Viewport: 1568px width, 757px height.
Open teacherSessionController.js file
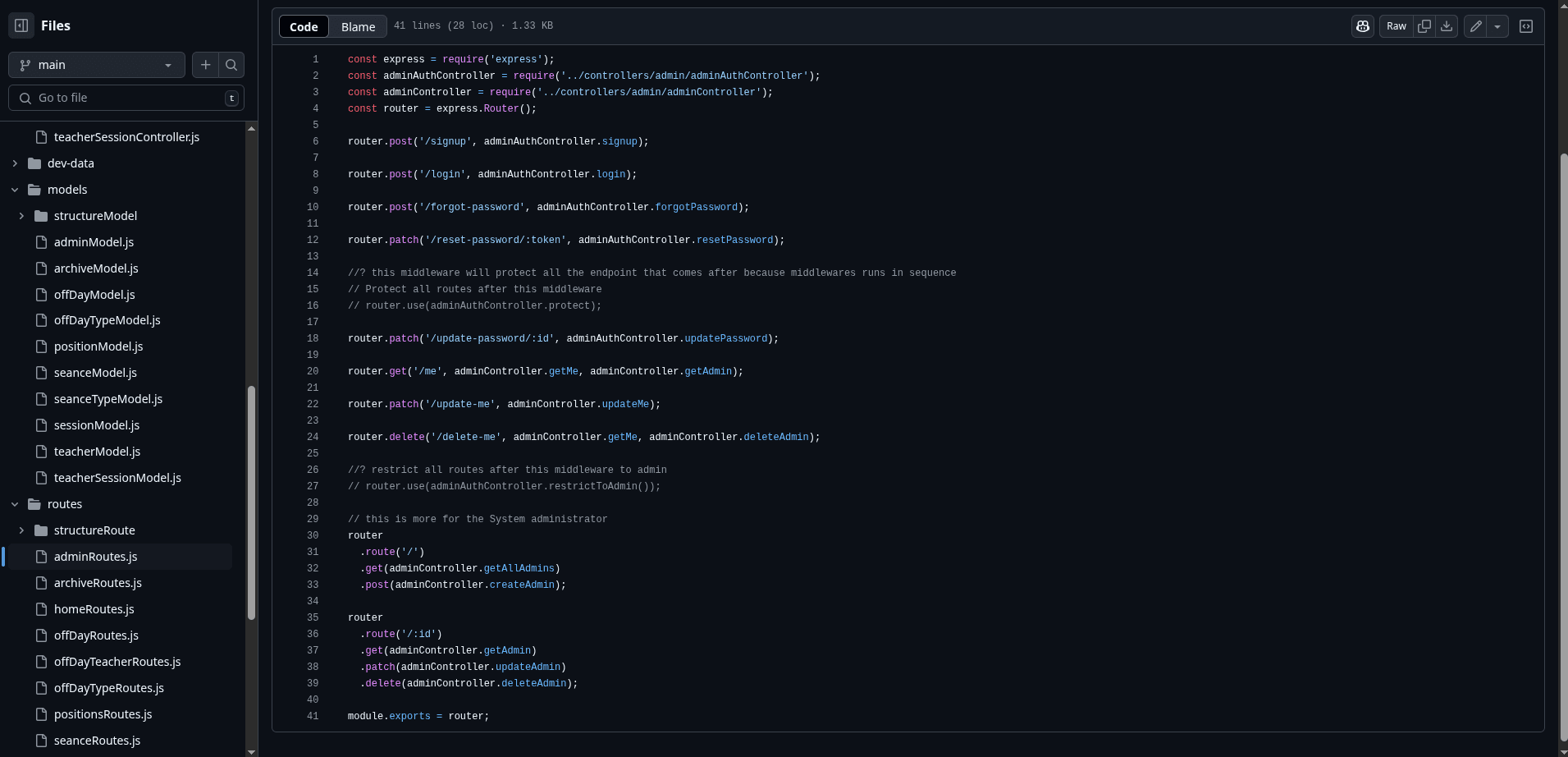(126, 137)
